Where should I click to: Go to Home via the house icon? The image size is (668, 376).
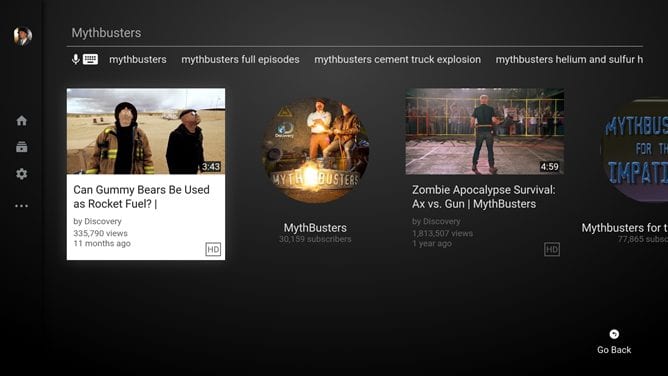[22, 121]
